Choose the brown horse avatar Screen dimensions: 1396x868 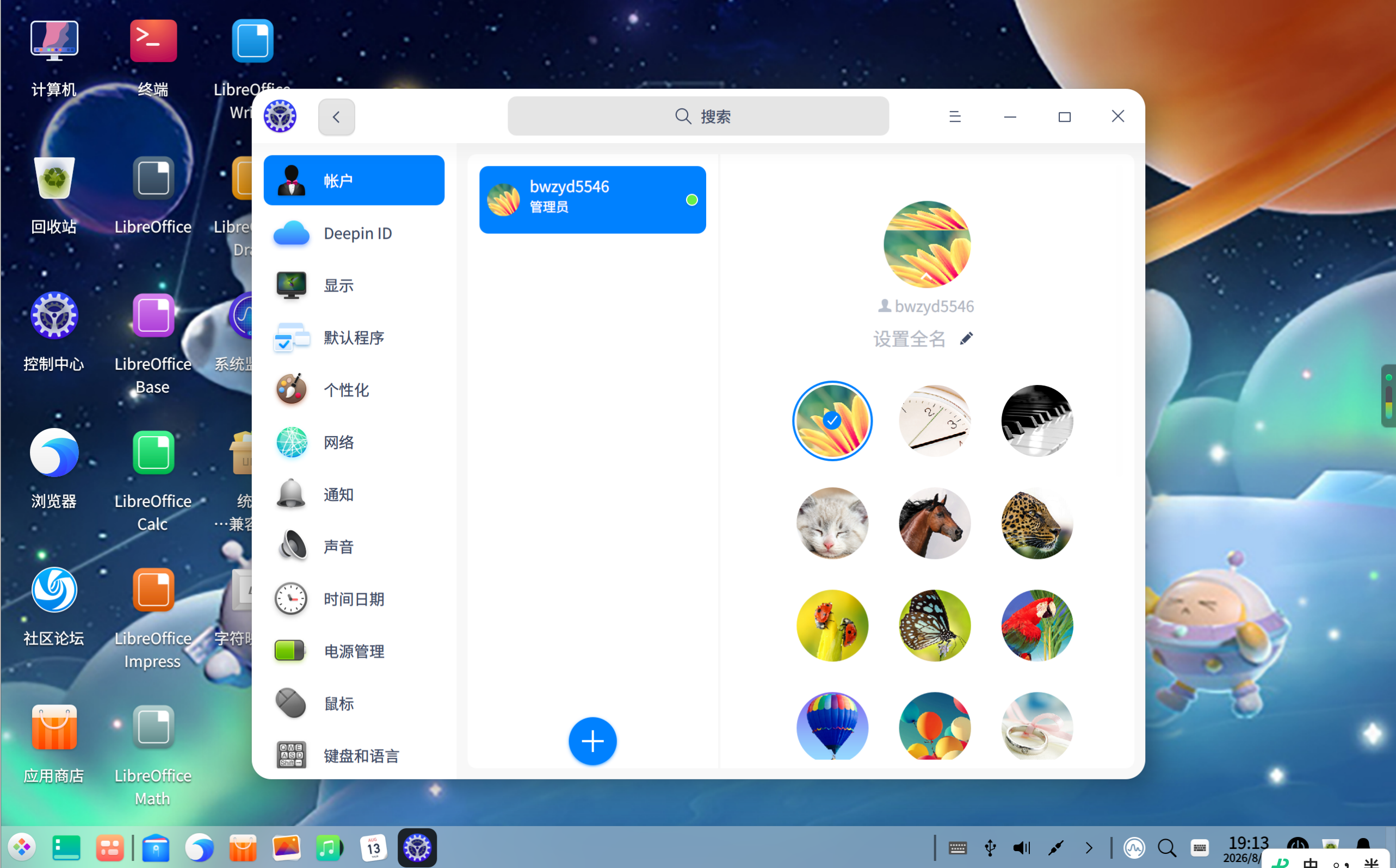coord(934,523)
